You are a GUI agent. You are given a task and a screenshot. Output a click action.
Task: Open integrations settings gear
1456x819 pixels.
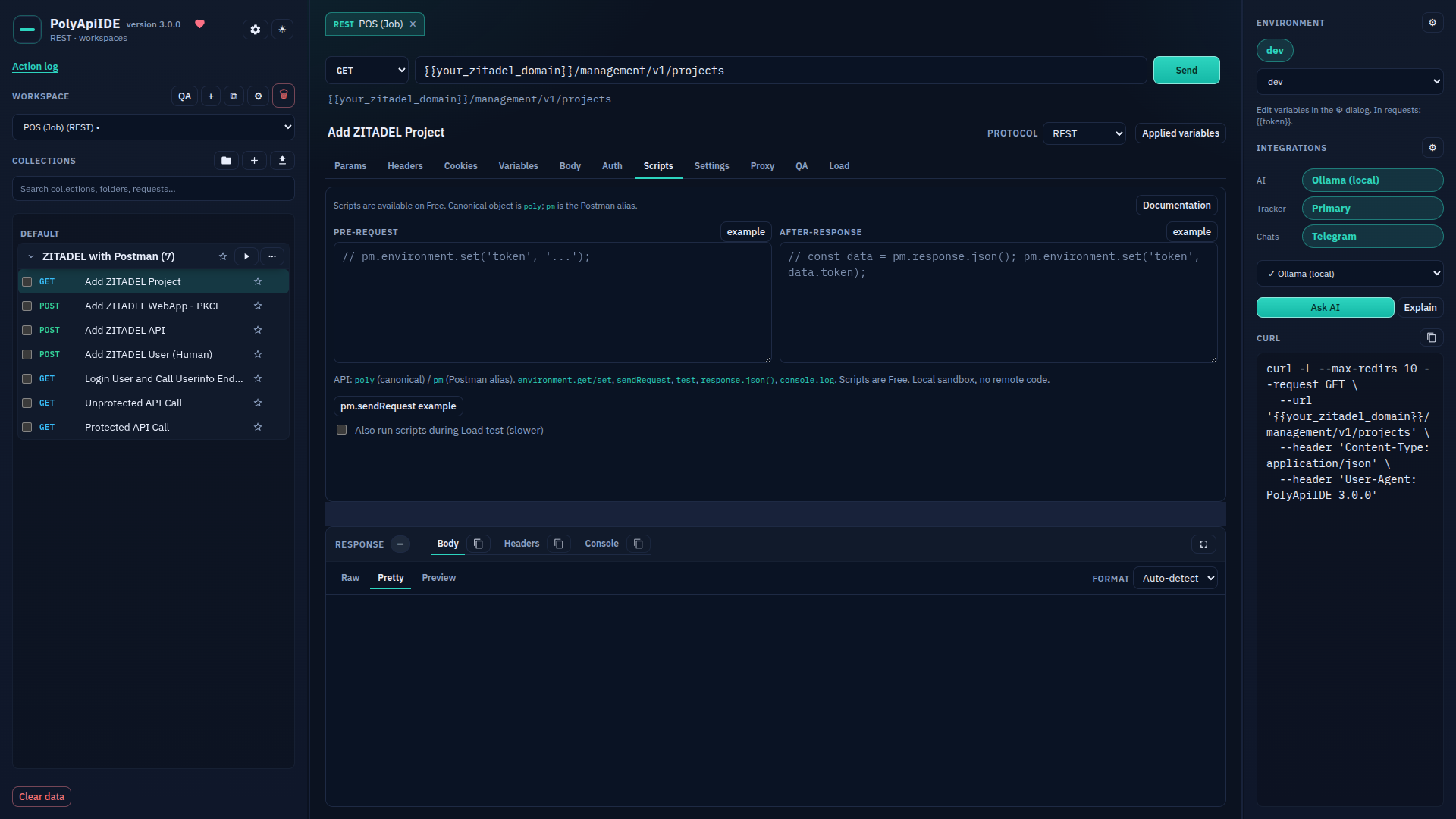tap(1432, 148)
